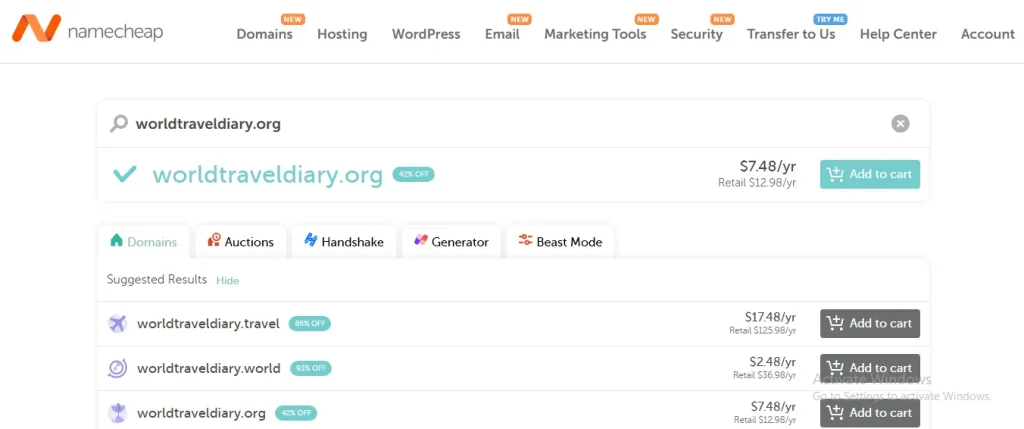Open the Security navigation menu

[x=696, y=34]
